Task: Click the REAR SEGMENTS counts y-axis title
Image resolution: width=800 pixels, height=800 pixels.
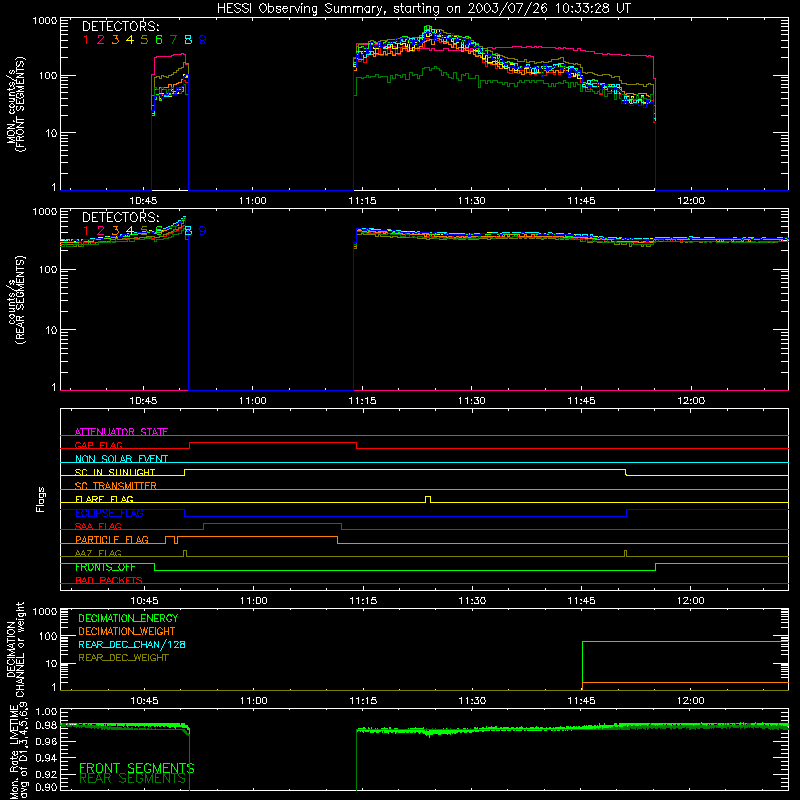Action: pyautogui.click(x=15, y=300)
